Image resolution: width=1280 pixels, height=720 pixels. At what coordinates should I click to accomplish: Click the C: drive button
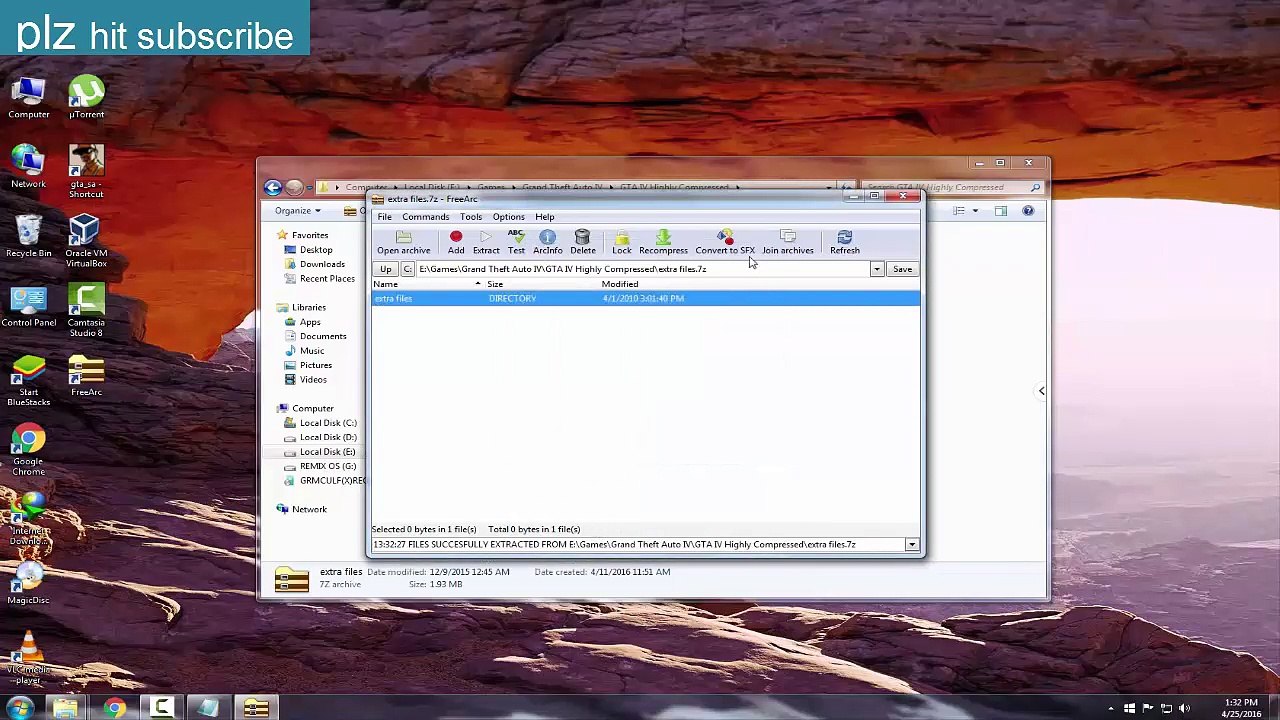[x=407, y=269]
